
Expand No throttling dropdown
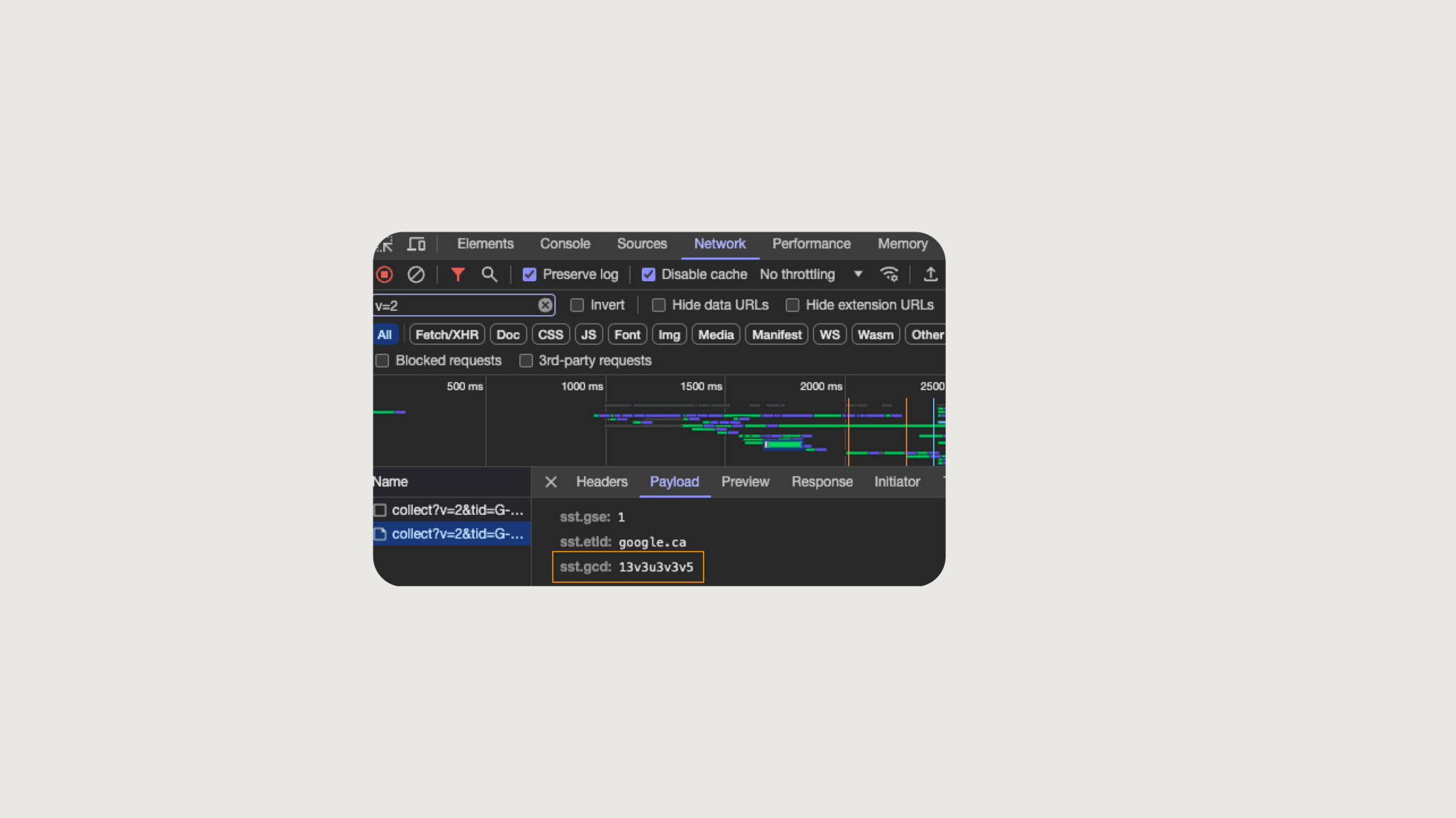[811, 274]
